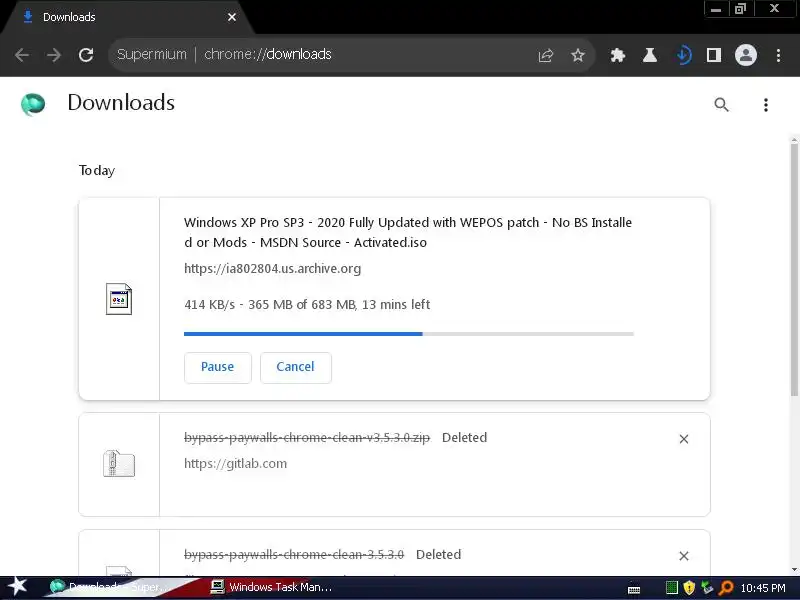
Task: Open the profile avatar menu
Action: point(745,55)
